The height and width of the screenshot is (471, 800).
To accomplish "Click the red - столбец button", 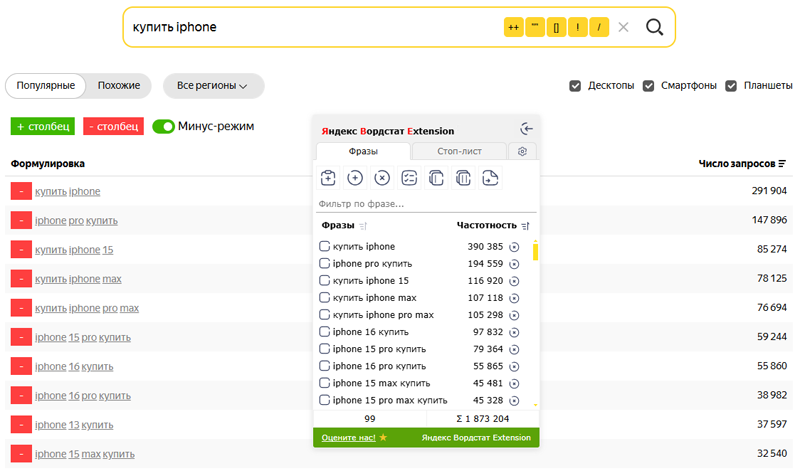I will point(113,126).
